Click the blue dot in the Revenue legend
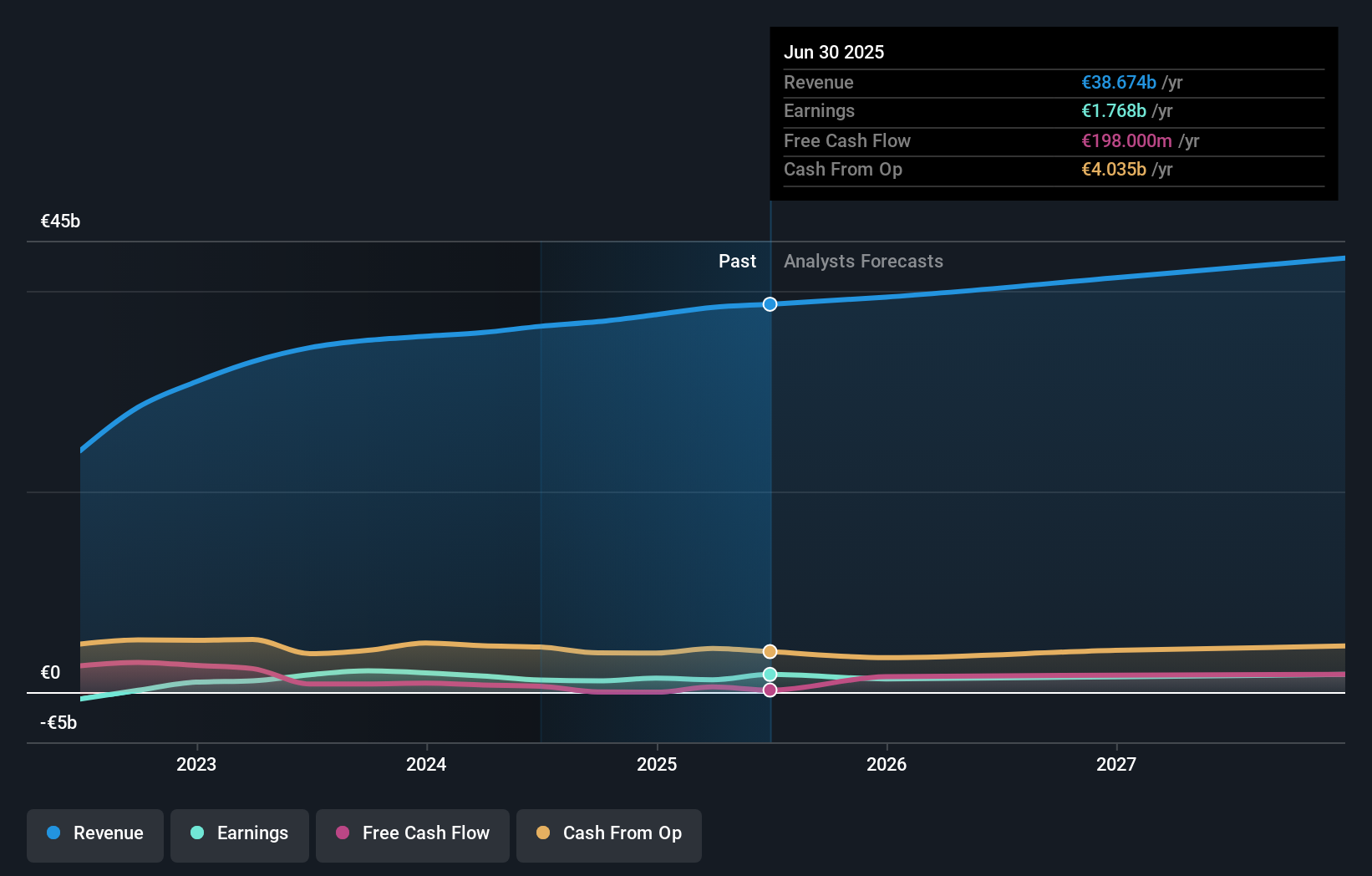 52,833
